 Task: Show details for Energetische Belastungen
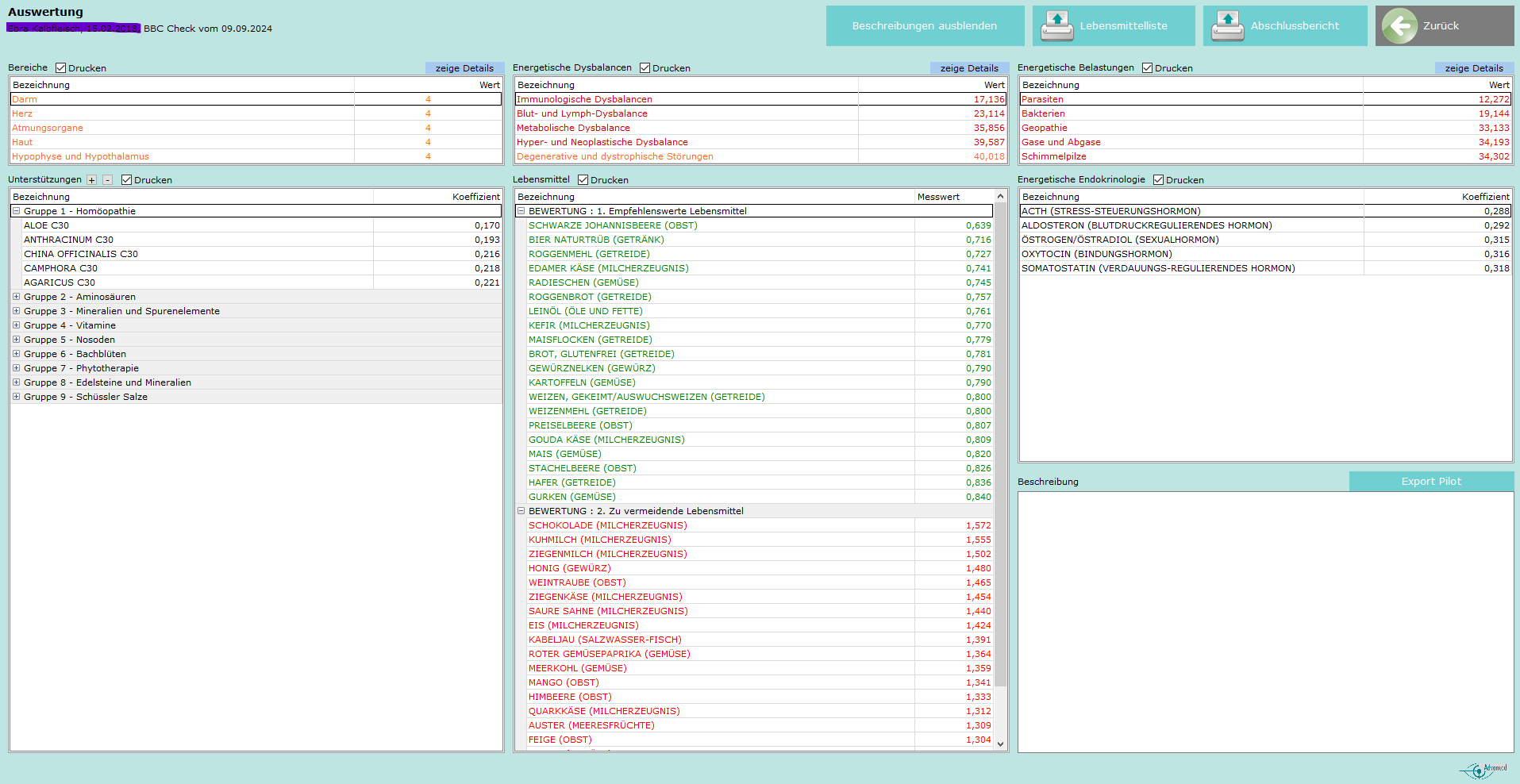[x=1474, y=68]
